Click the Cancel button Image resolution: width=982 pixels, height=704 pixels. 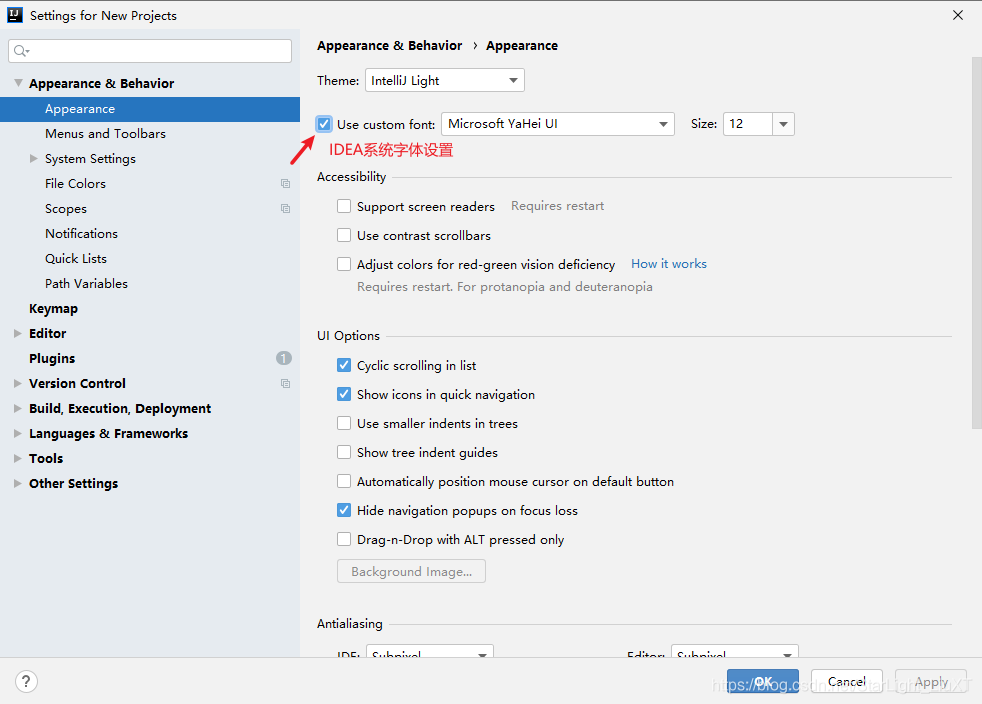pyautogui.click(x=847, y=681)
